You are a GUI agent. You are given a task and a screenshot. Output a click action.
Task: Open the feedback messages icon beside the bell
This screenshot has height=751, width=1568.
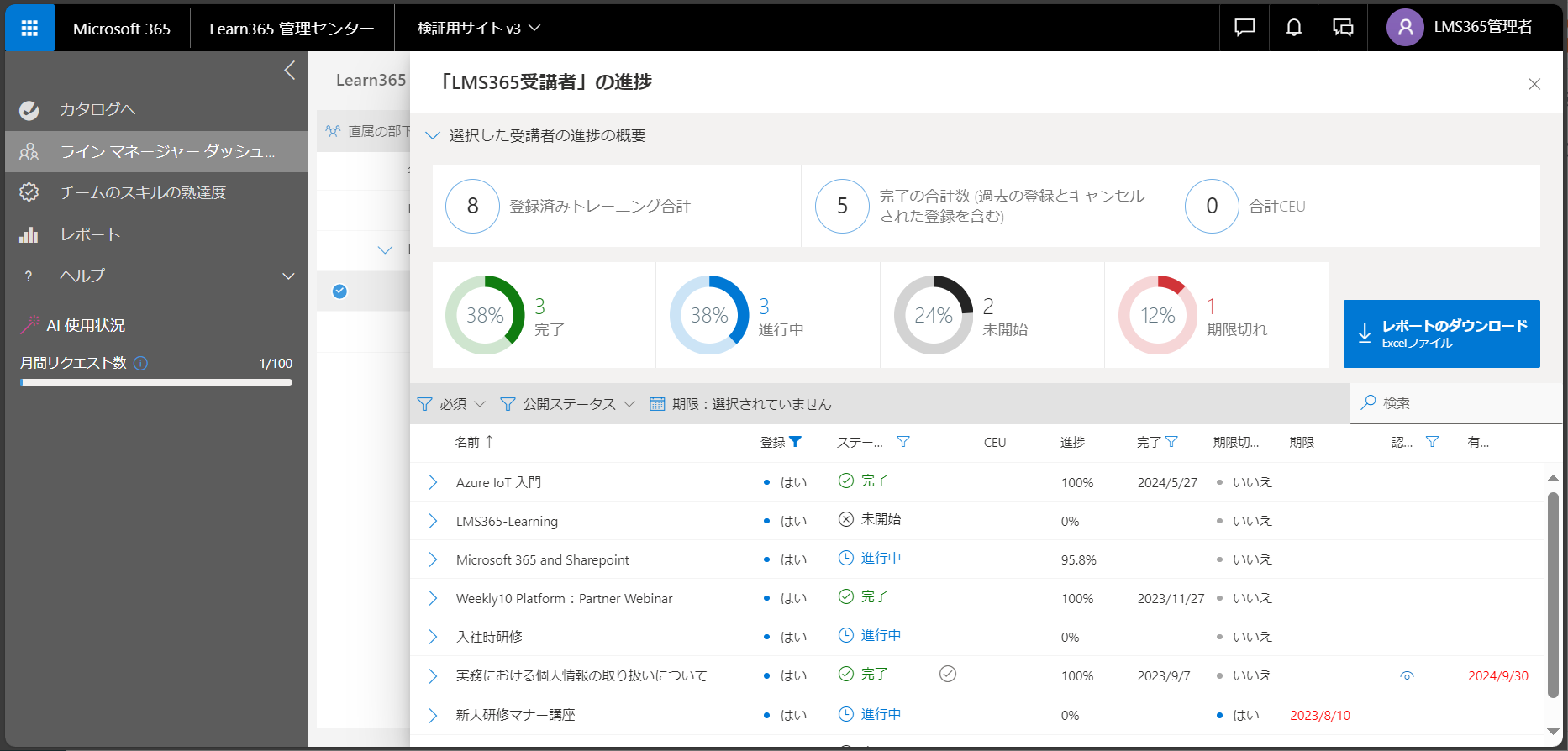point(1343,28)
